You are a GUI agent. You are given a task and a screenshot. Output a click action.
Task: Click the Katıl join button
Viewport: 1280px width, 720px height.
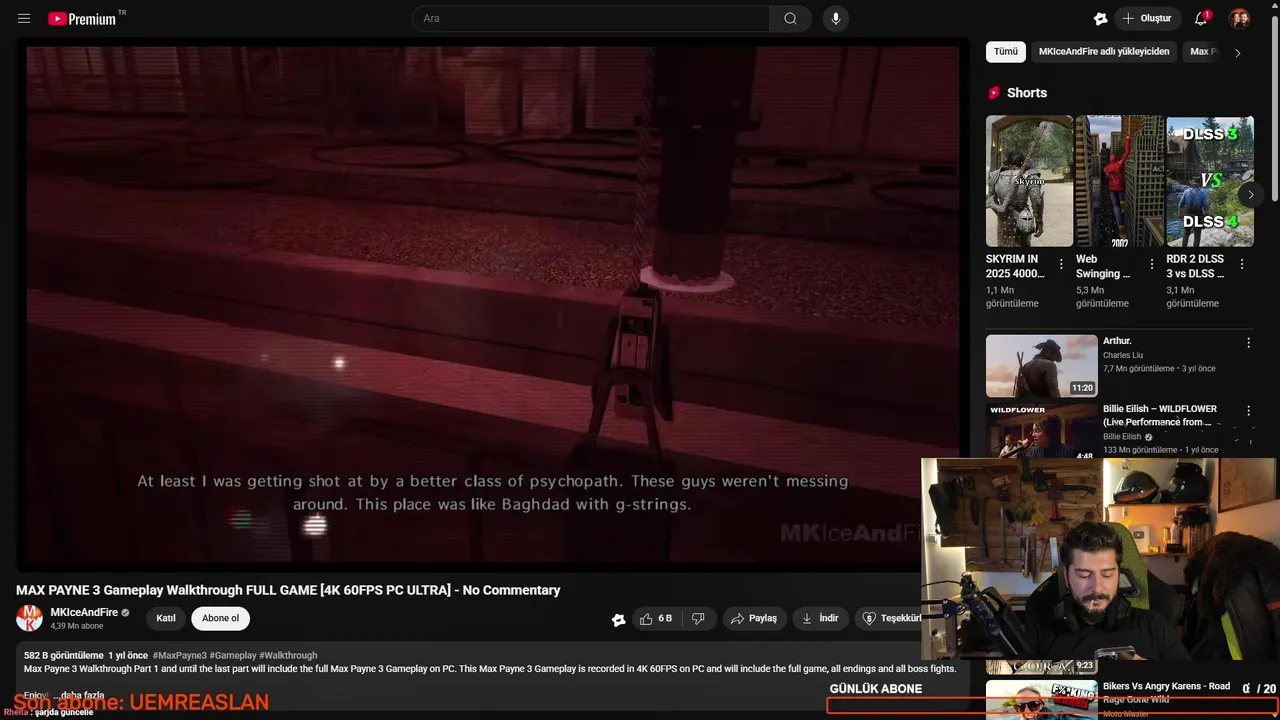pyautogui.click(x=166, y=618)
